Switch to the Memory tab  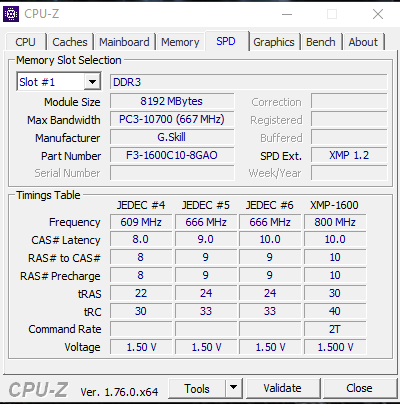pos(180,42)
